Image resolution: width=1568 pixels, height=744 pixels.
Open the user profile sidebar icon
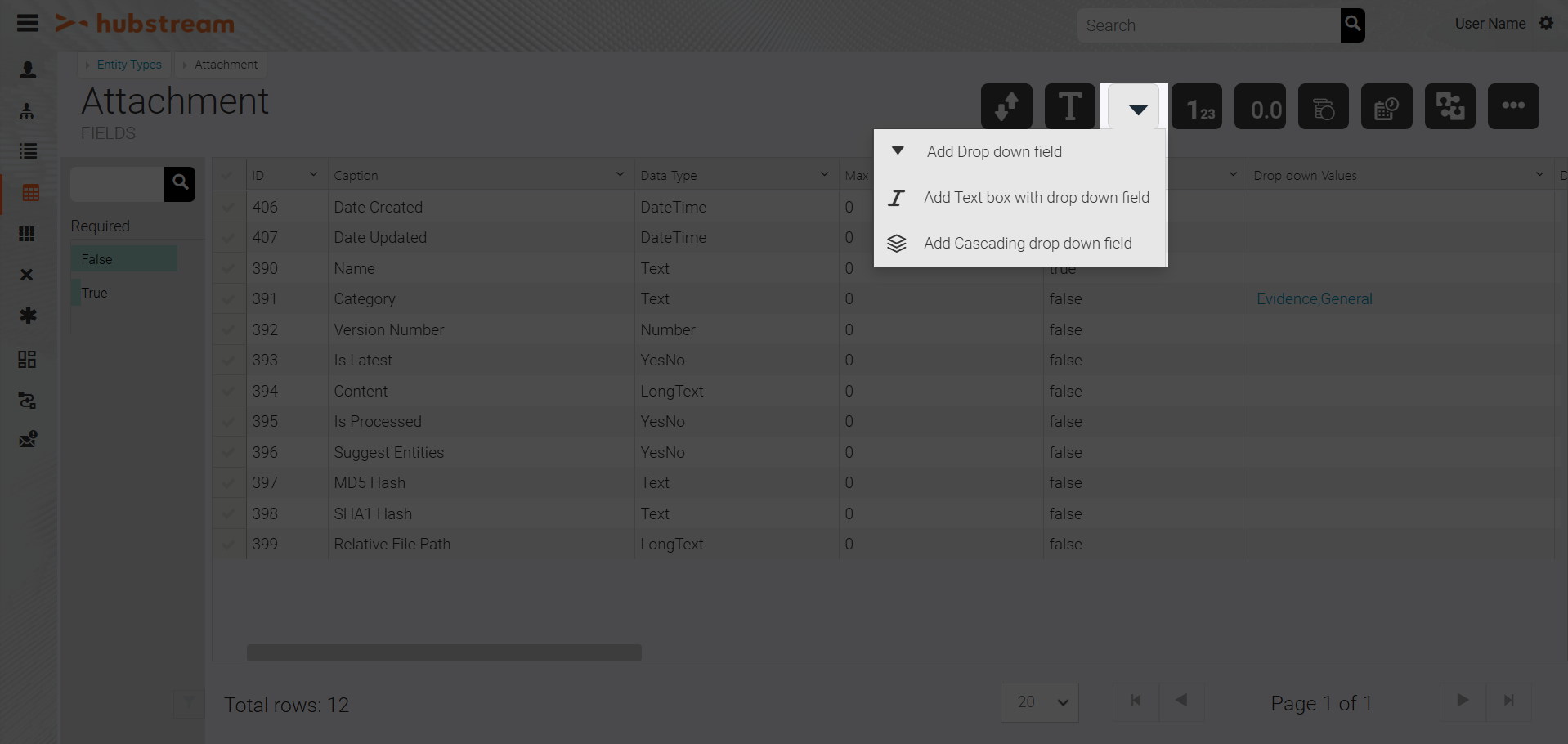pos(28,70)
